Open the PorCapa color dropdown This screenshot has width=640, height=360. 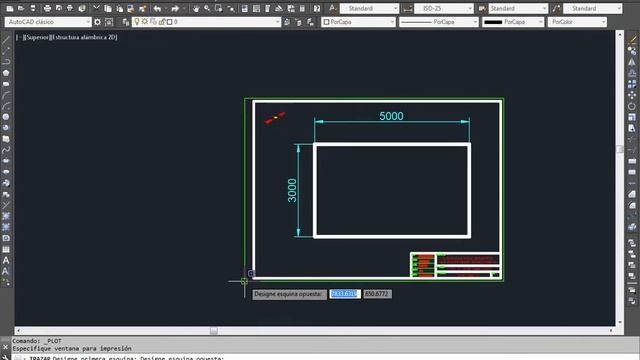358,22
